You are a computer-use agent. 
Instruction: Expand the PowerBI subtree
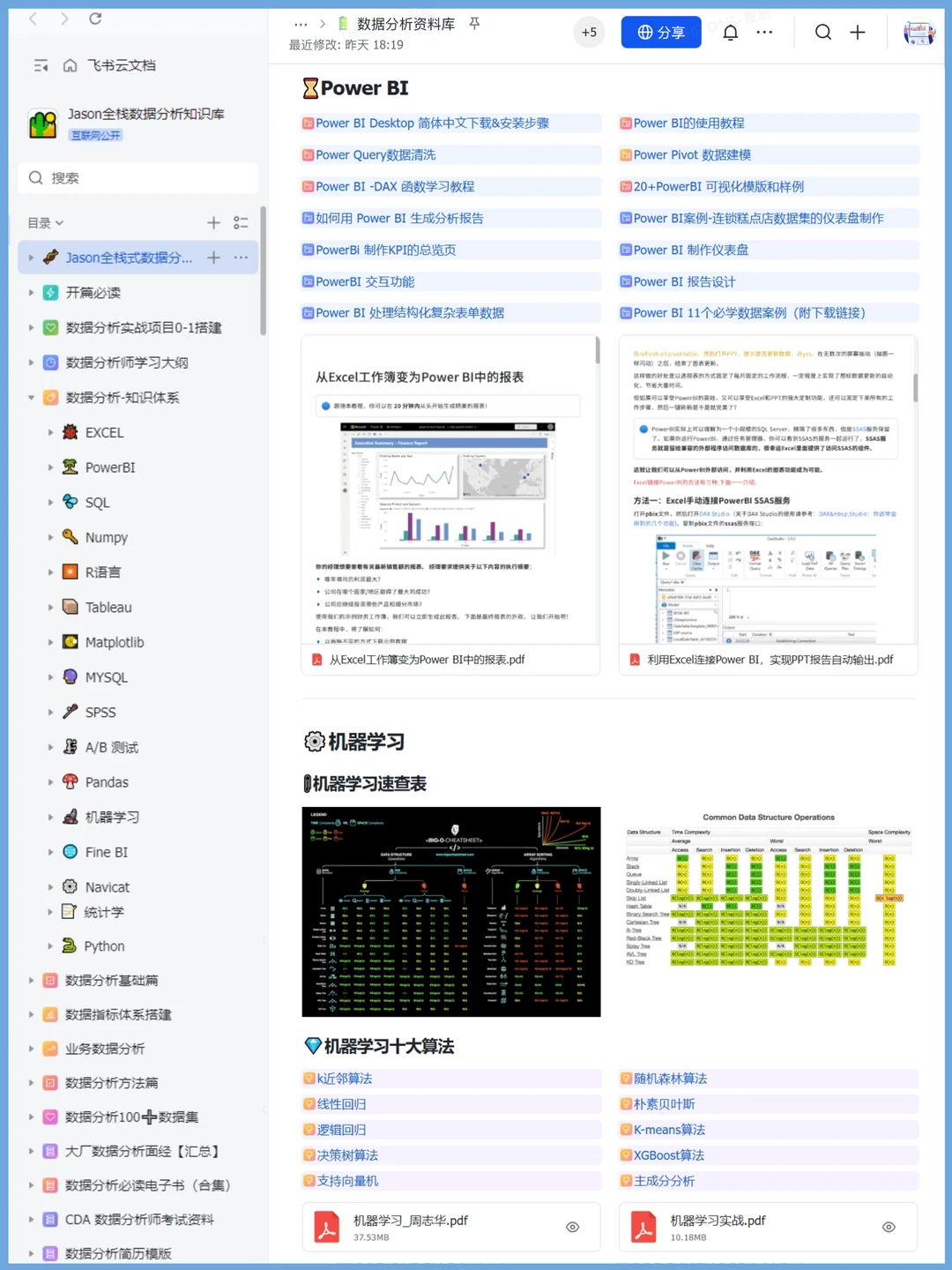pos(50,467)
